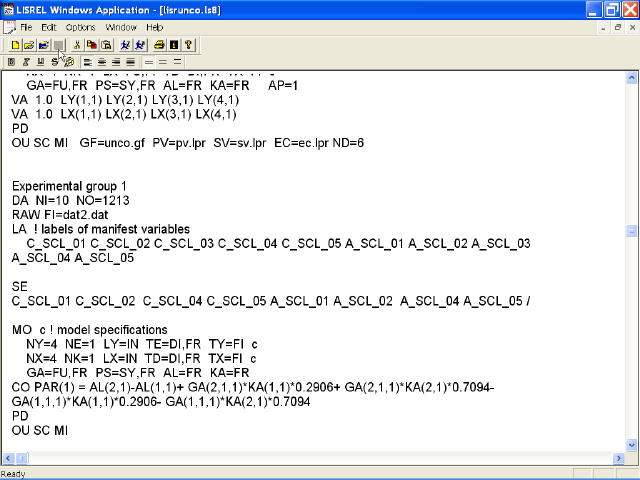The width and height of the screenshot is (640, 480).
Task: Expand the Window menu
Action: [121, 27]
